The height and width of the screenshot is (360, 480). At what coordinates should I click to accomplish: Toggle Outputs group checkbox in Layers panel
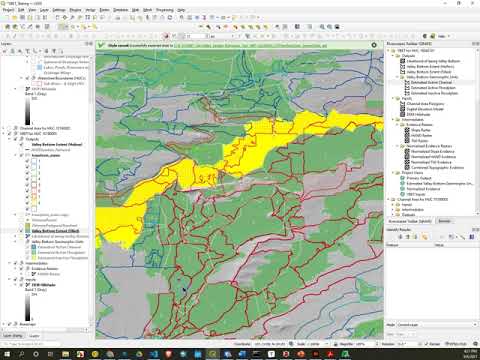(15, 139)
